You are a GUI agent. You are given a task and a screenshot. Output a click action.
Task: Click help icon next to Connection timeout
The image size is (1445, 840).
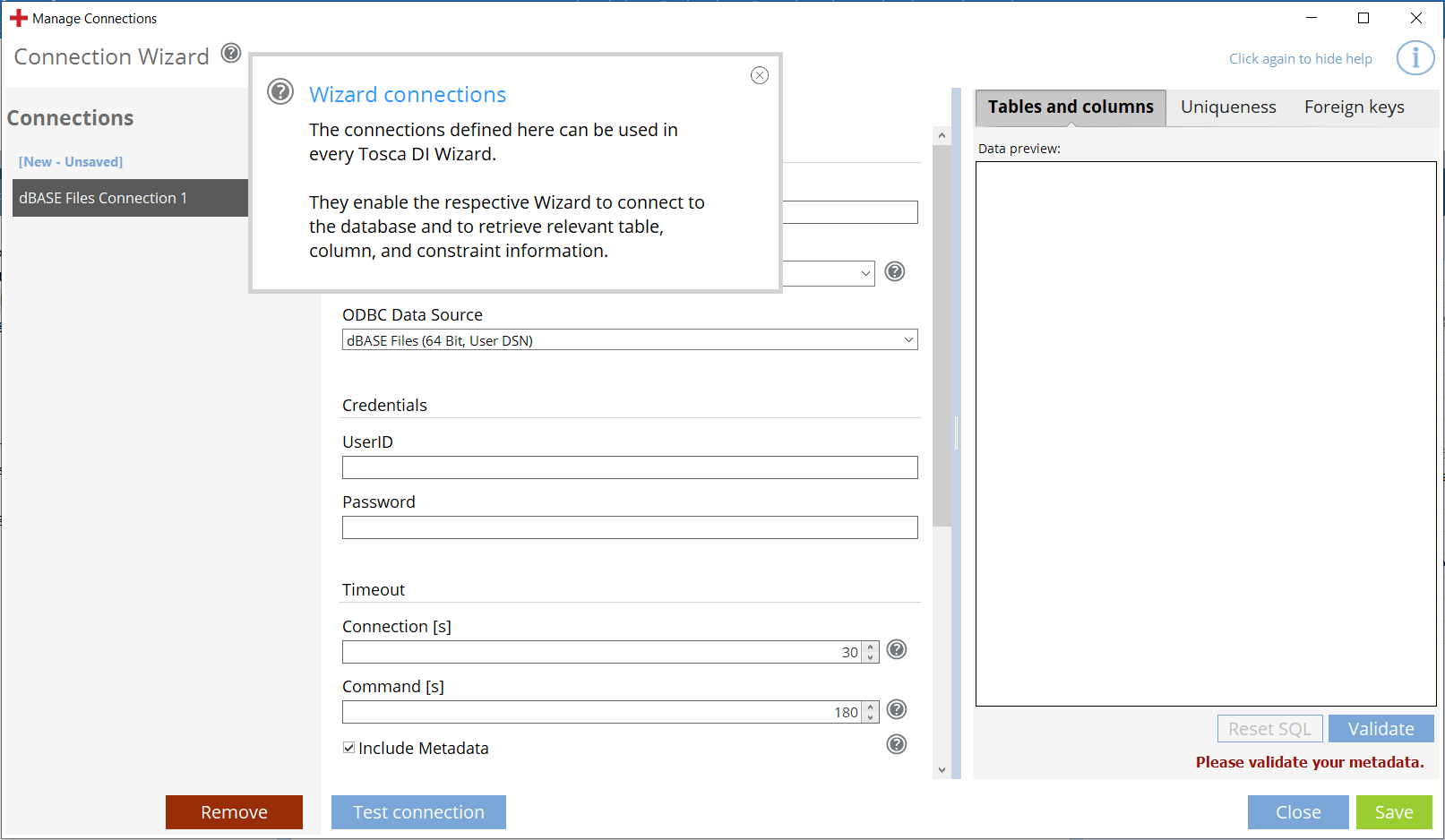pos(897,649)
